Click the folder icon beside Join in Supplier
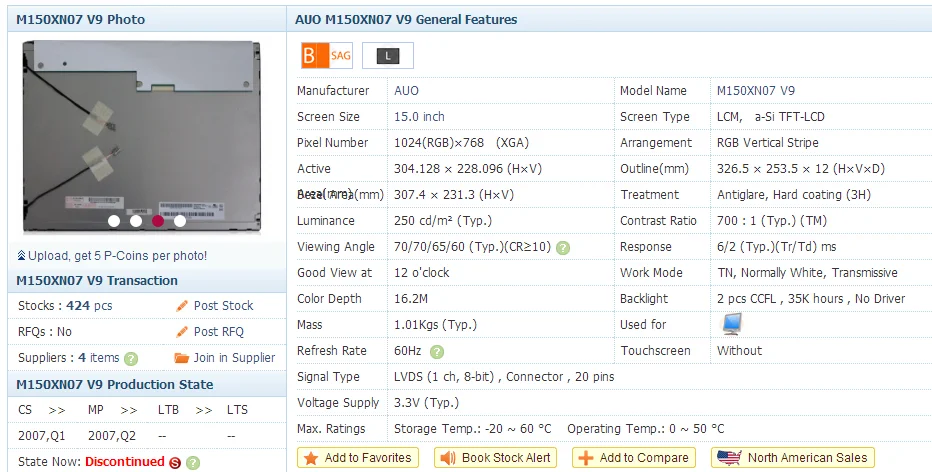The image size is (932, 472). [x=181, y=358]
